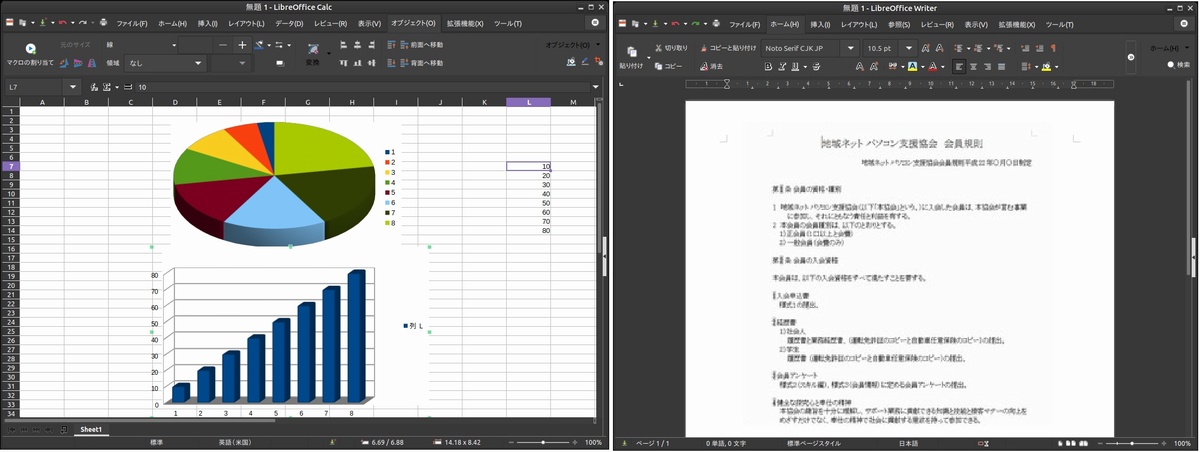Open the 領域 fill dropdown showing なし
Screen dimensions: 1200x452
(x=198, y=63)
